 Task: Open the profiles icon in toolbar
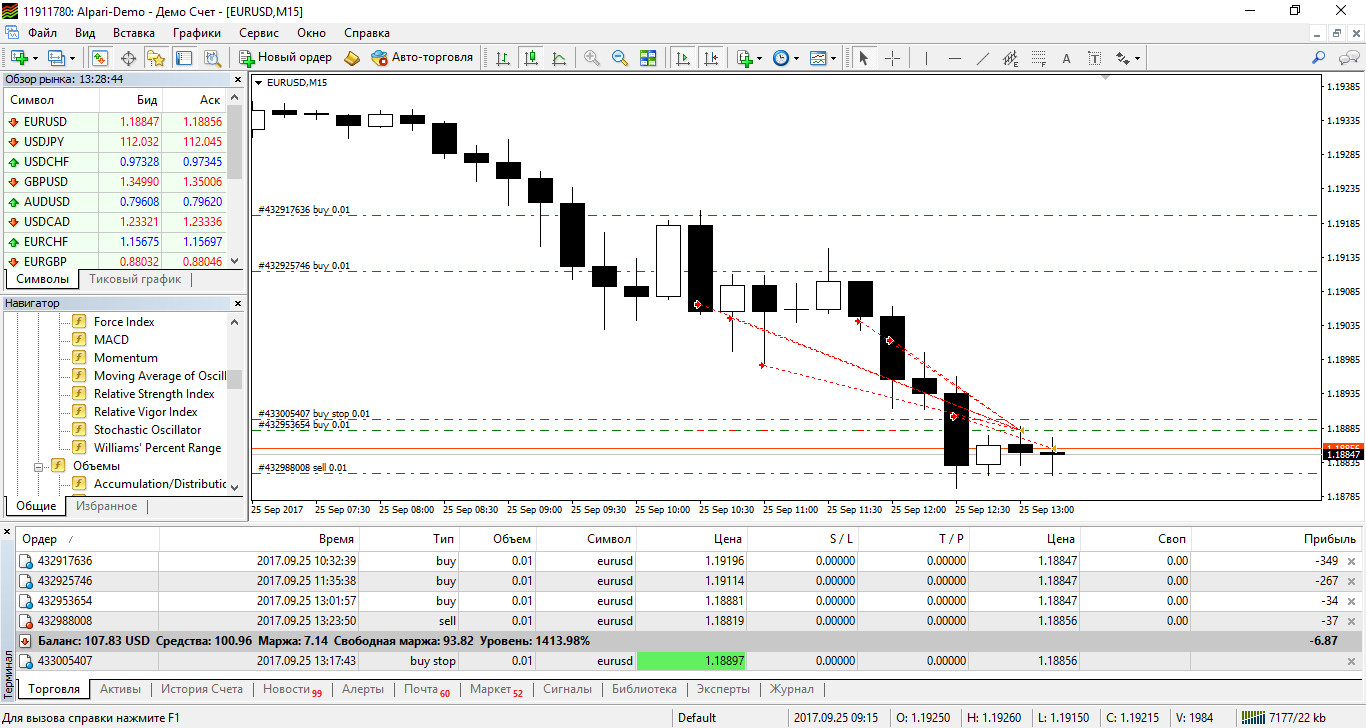pos(56,58)
